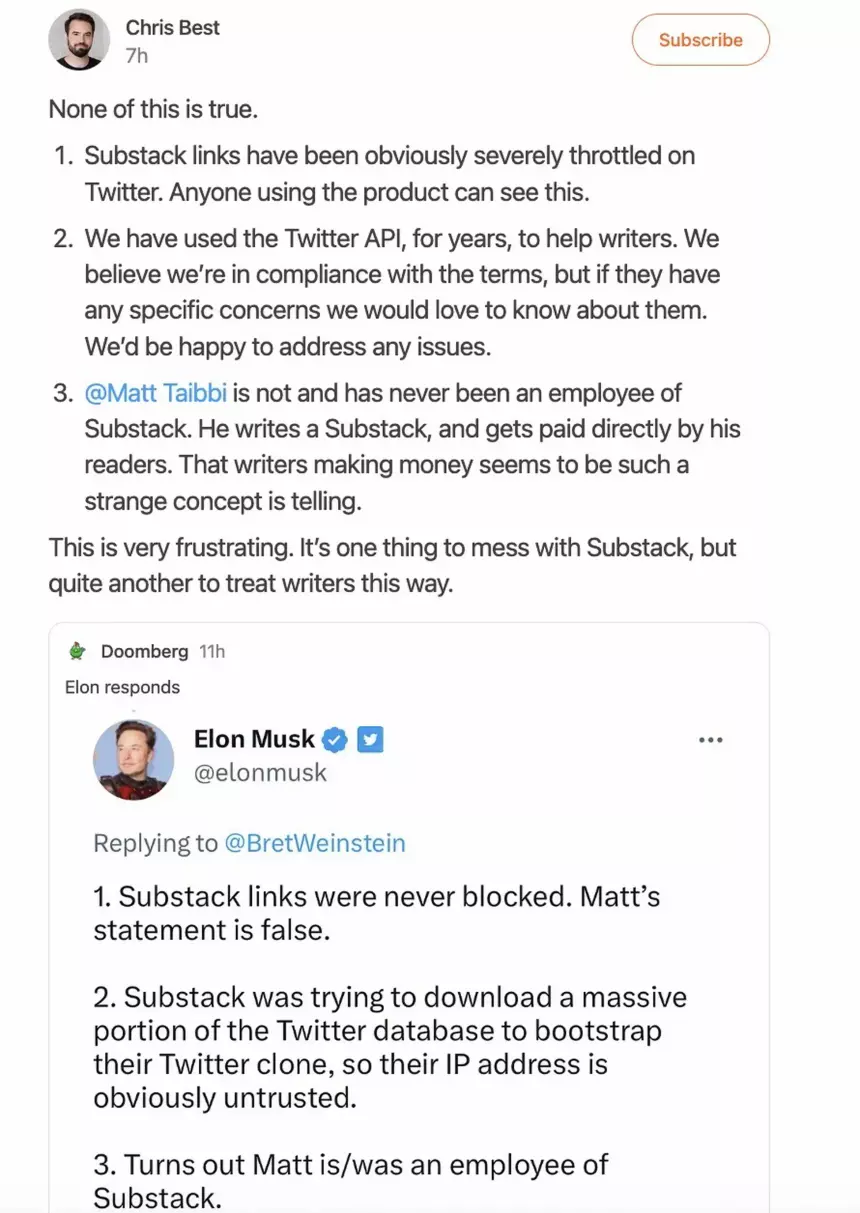Select the Chris Best author name
Image resolution: width=860 pixels, height=1213 pixels.
[x=172, y=28]
